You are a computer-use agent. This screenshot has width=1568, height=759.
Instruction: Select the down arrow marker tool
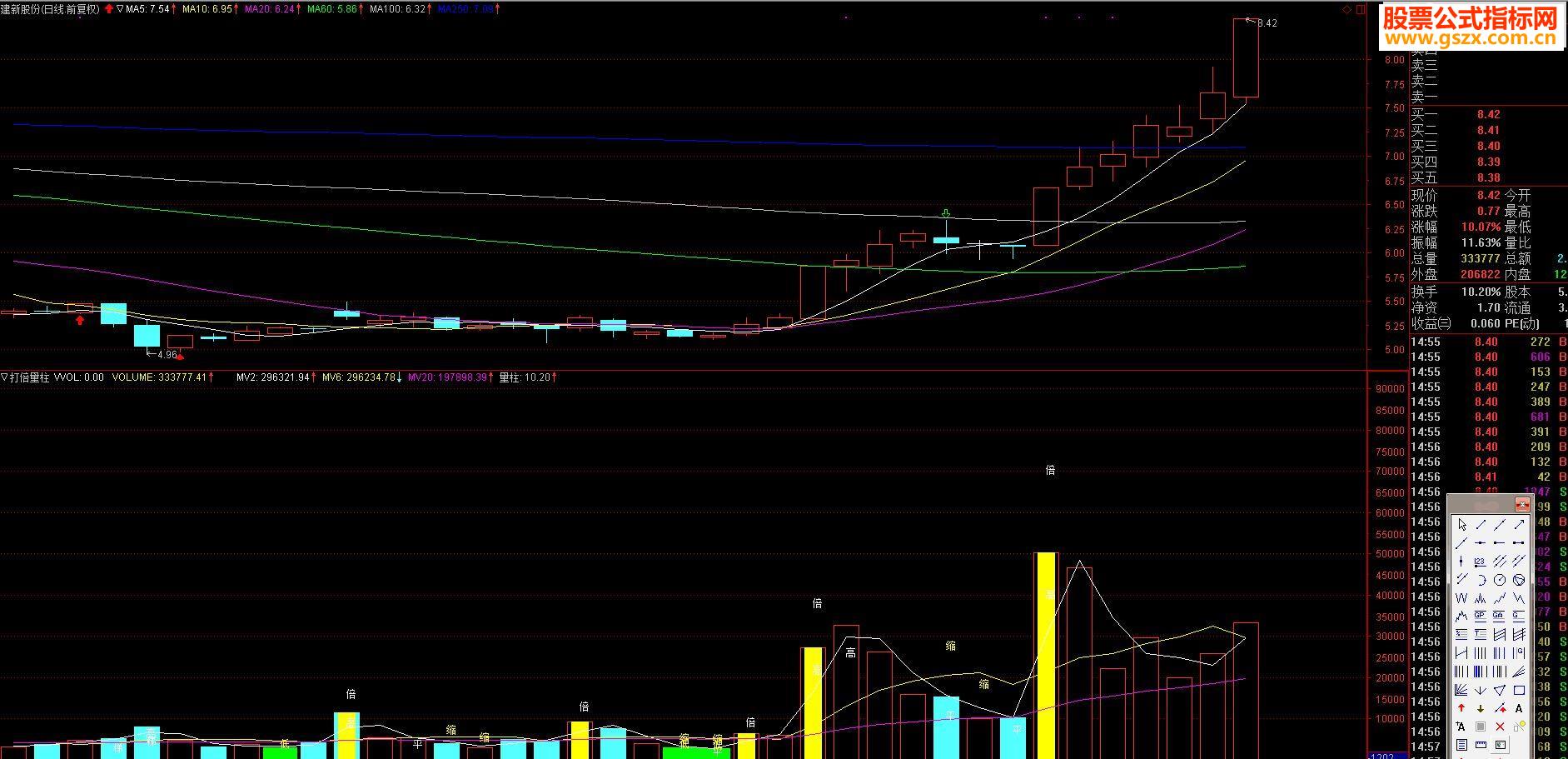(1481, 708)
